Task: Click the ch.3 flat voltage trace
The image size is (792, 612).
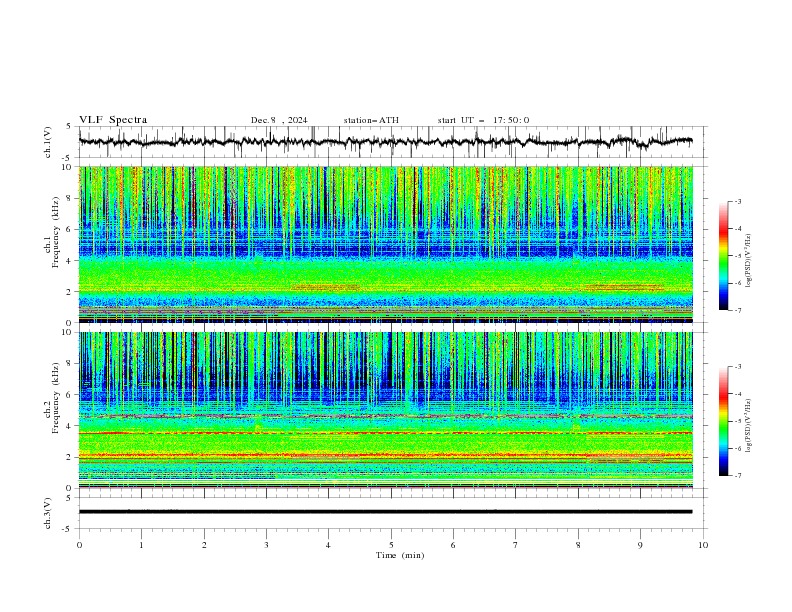Action: [385, 512]
